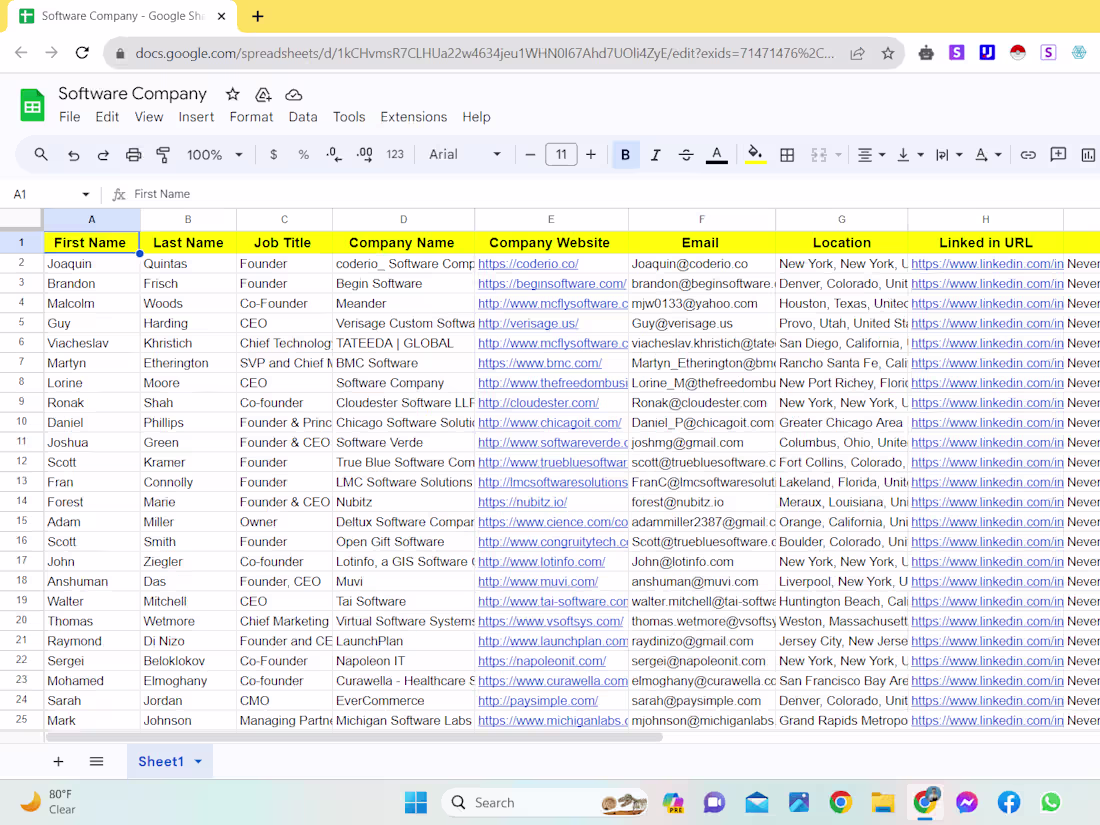Viewport: 1100px width, 825px height.
Task: Click the move to Drive icon
Action: coord(263,94)
